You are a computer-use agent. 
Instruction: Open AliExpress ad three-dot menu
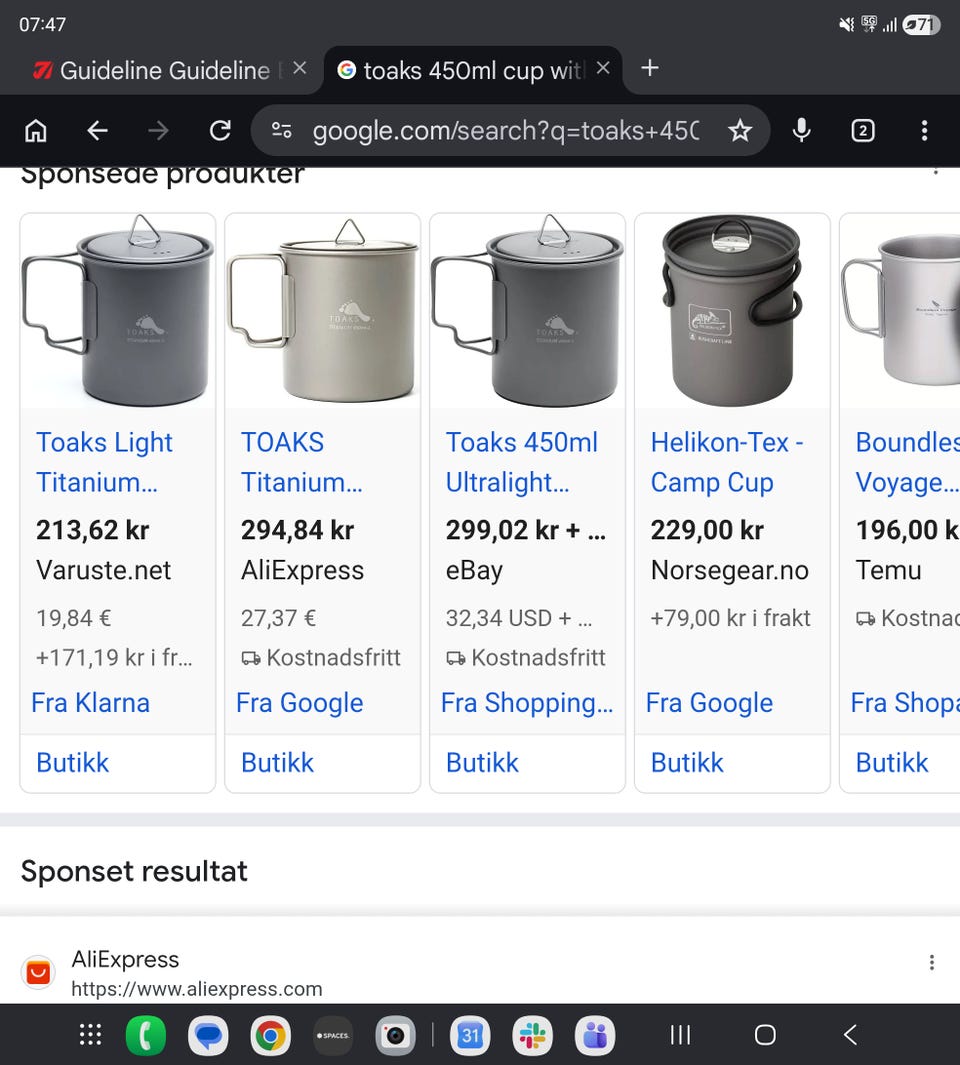(931, 962)
